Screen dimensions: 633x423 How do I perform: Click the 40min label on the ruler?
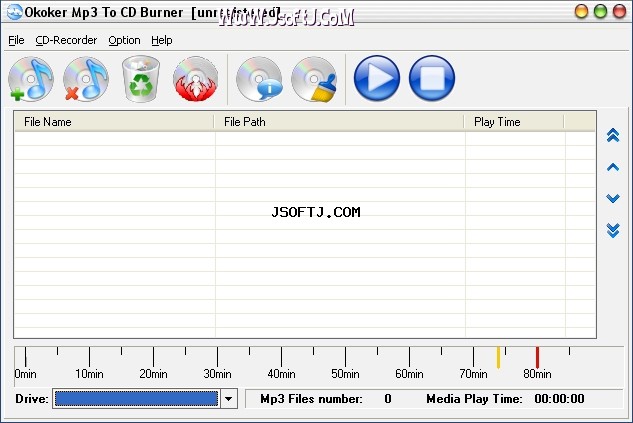(281, 374)
